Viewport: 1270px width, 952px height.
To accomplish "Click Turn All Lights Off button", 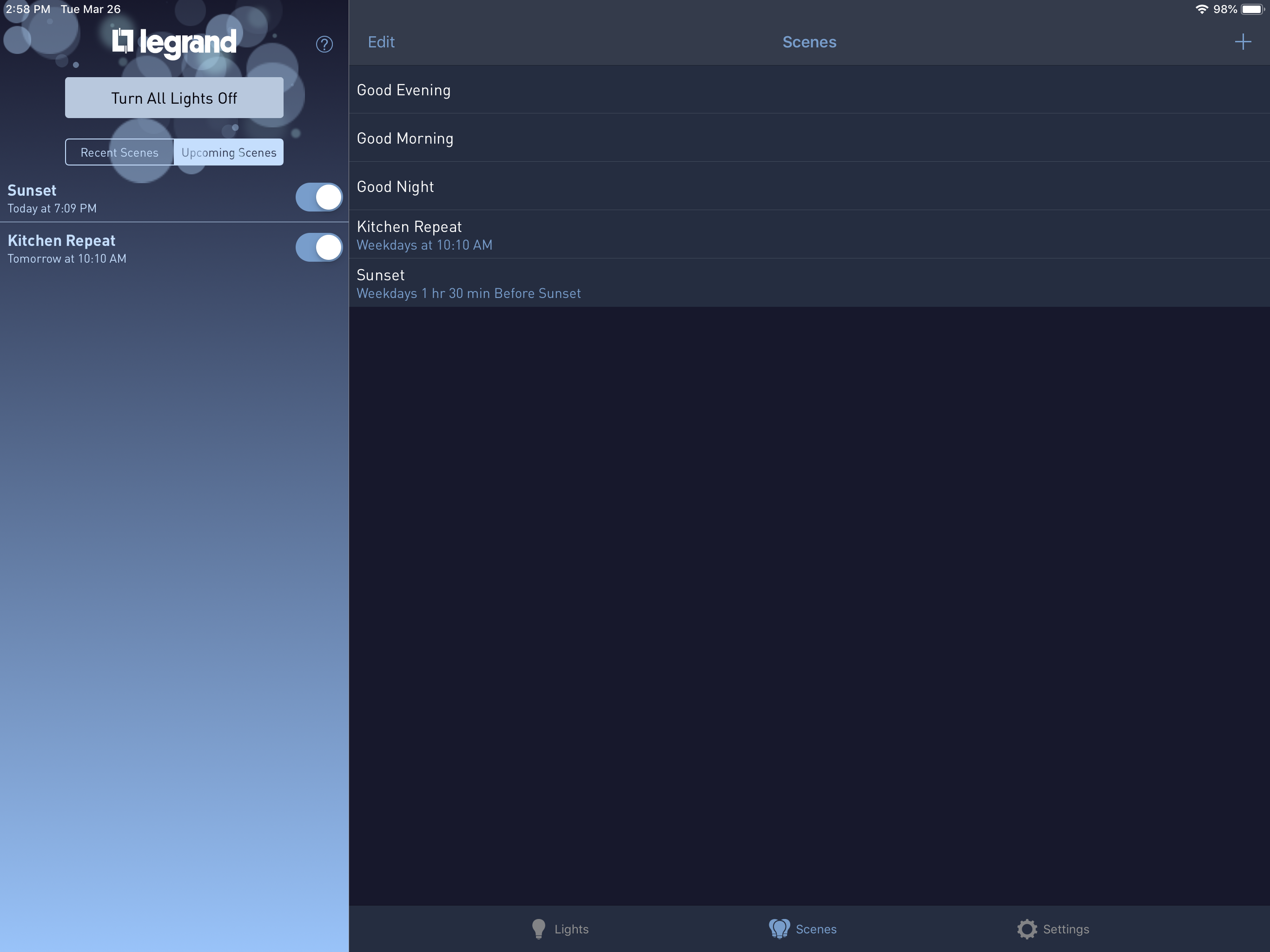I will 174,98.
